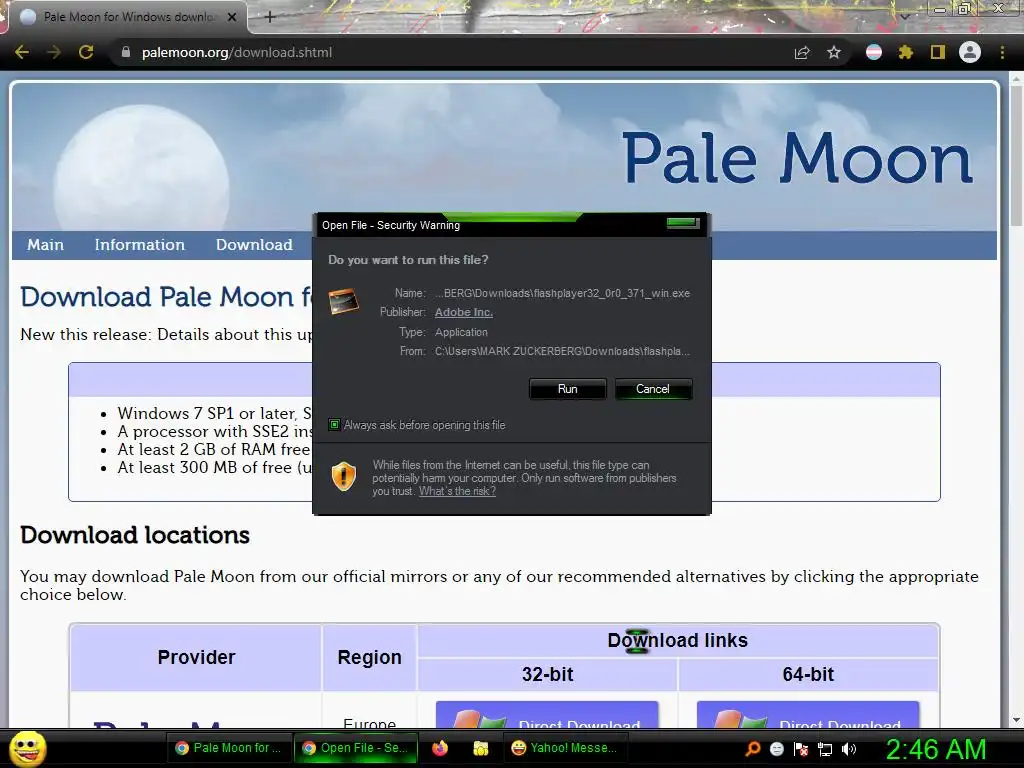Viewport: 1024px width, 768px height.
Task: Open the Main navigation item
Action: pos(46,245)
